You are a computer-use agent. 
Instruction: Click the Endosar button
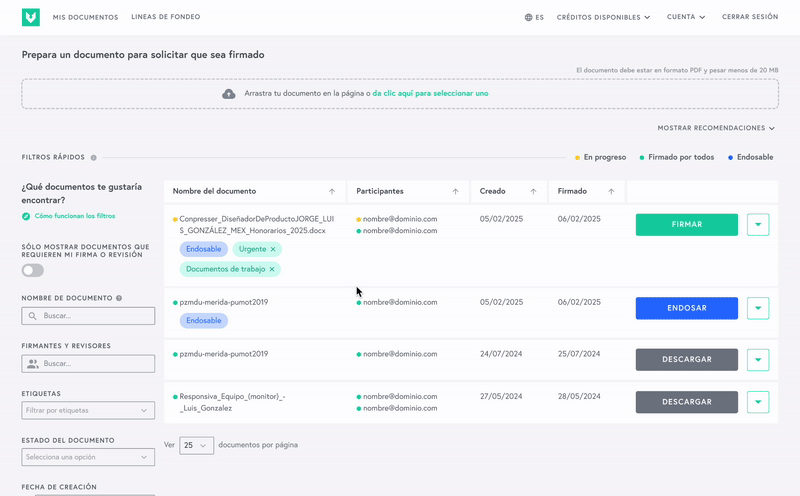click(687, 308)
